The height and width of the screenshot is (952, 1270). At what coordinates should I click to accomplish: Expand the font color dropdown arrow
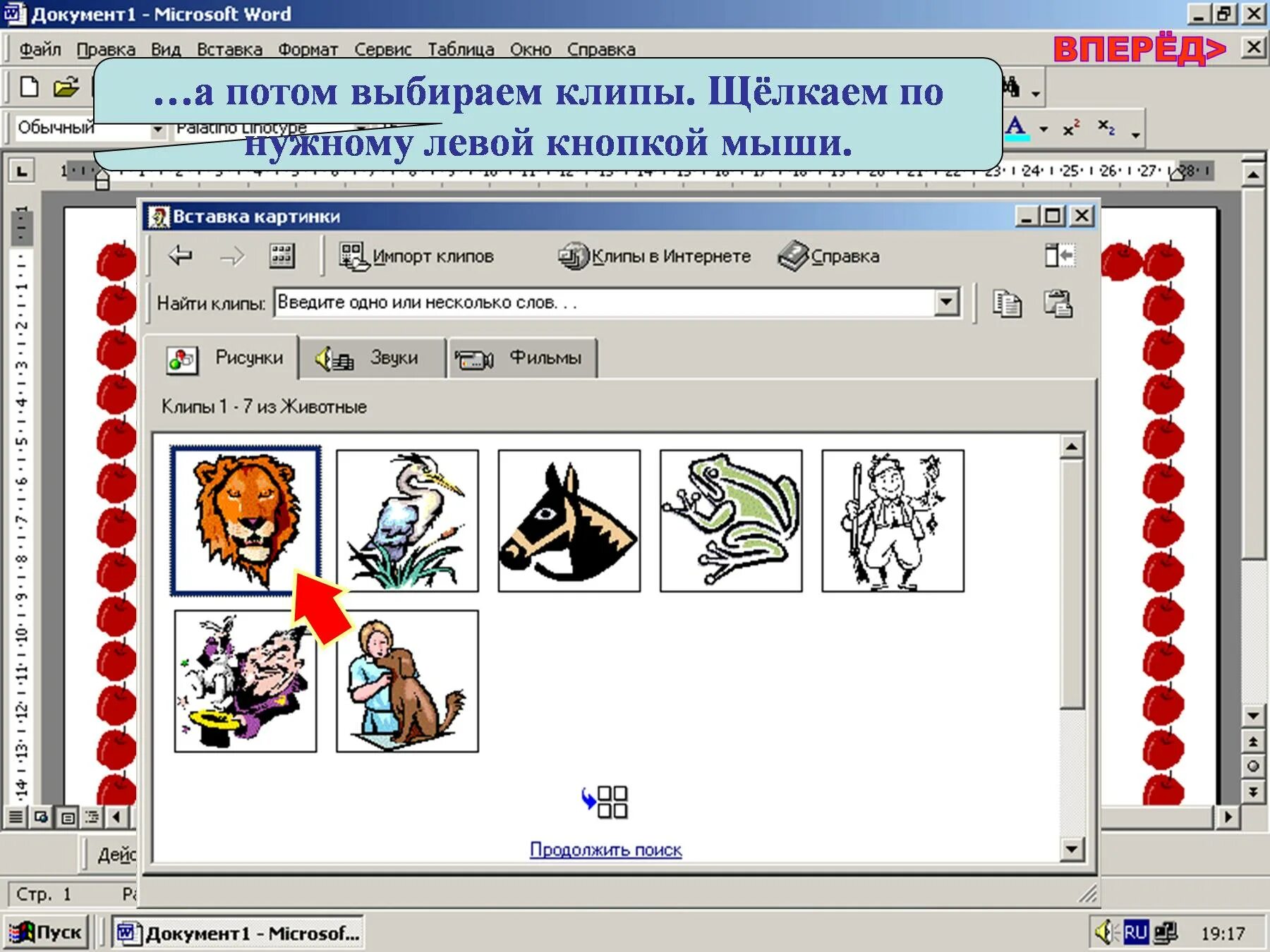click(x=1044, y=130)
